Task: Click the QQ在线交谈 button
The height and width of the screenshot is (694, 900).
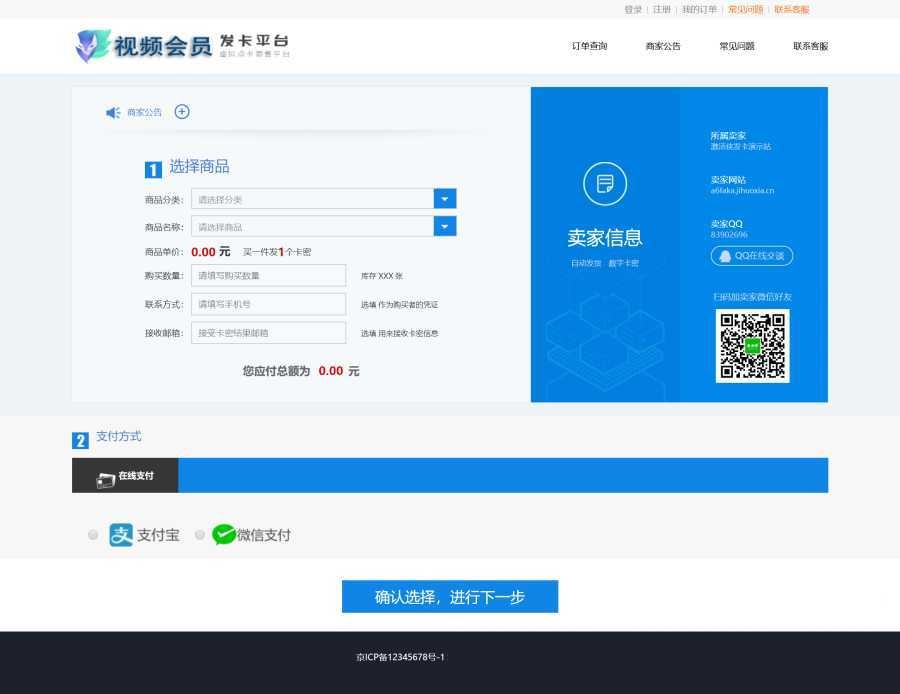Action: [x=752, y=256]
